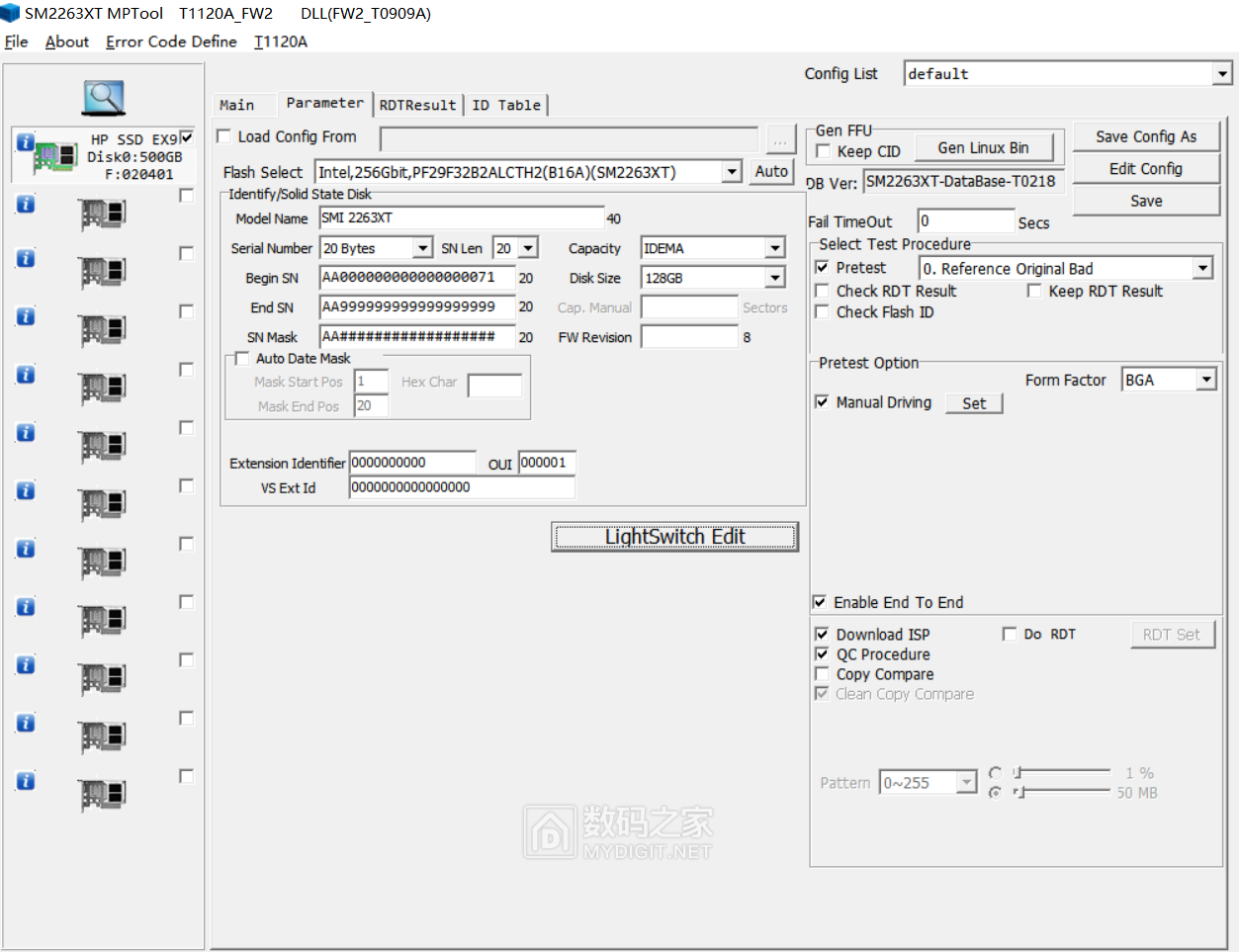Toggle the Check RDT Result checkbox
The height and width of the screenshot is (952, 1239).
(x=822, y=291)
